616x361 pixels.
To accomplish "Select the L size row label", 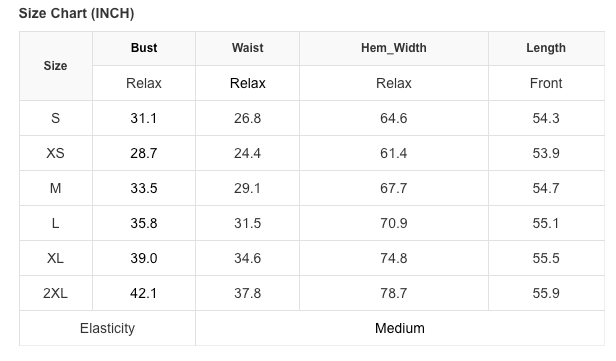I will tap(55, 223).
